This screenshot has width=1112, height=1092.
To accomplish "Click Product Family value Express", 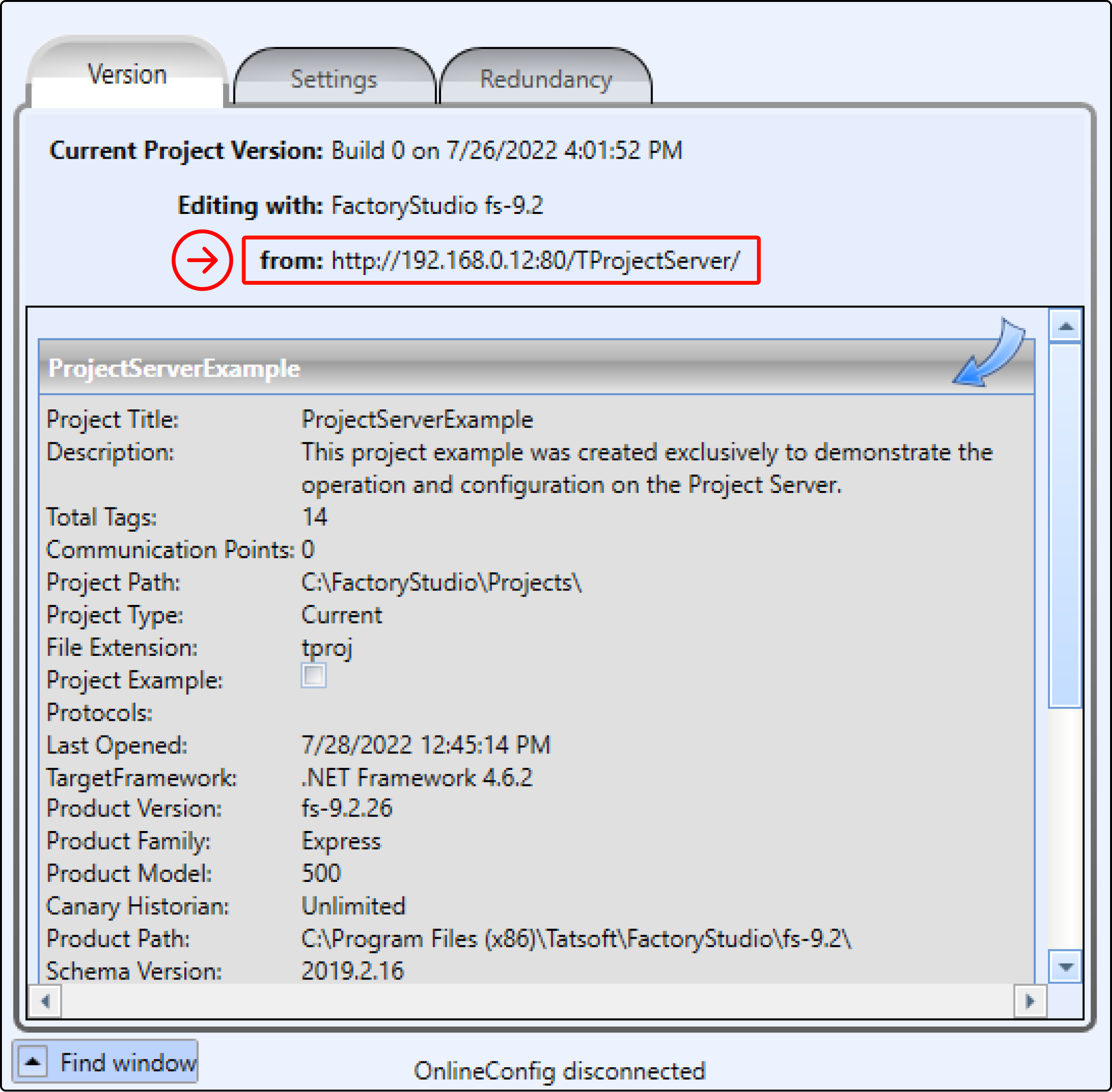I will 341,842.
